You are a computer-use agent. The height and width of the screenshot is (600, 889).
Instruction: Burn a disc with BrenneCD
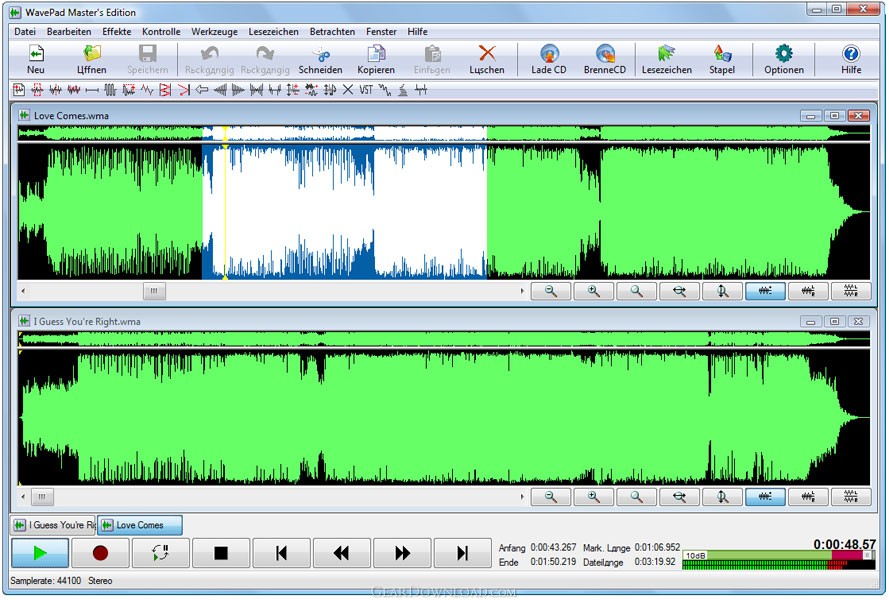[605, 59]
